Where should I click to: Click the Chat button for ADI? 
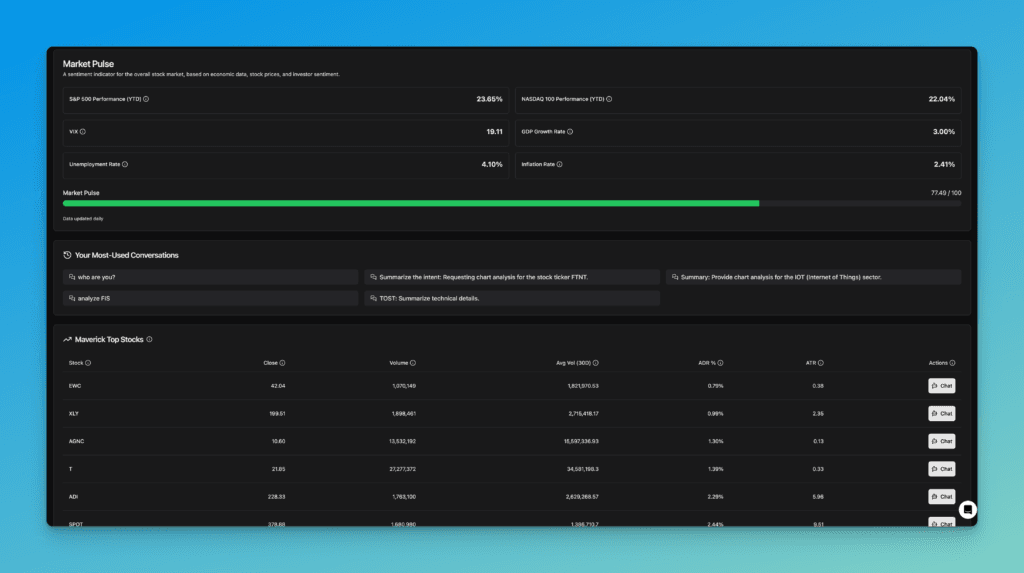(942, 497)
